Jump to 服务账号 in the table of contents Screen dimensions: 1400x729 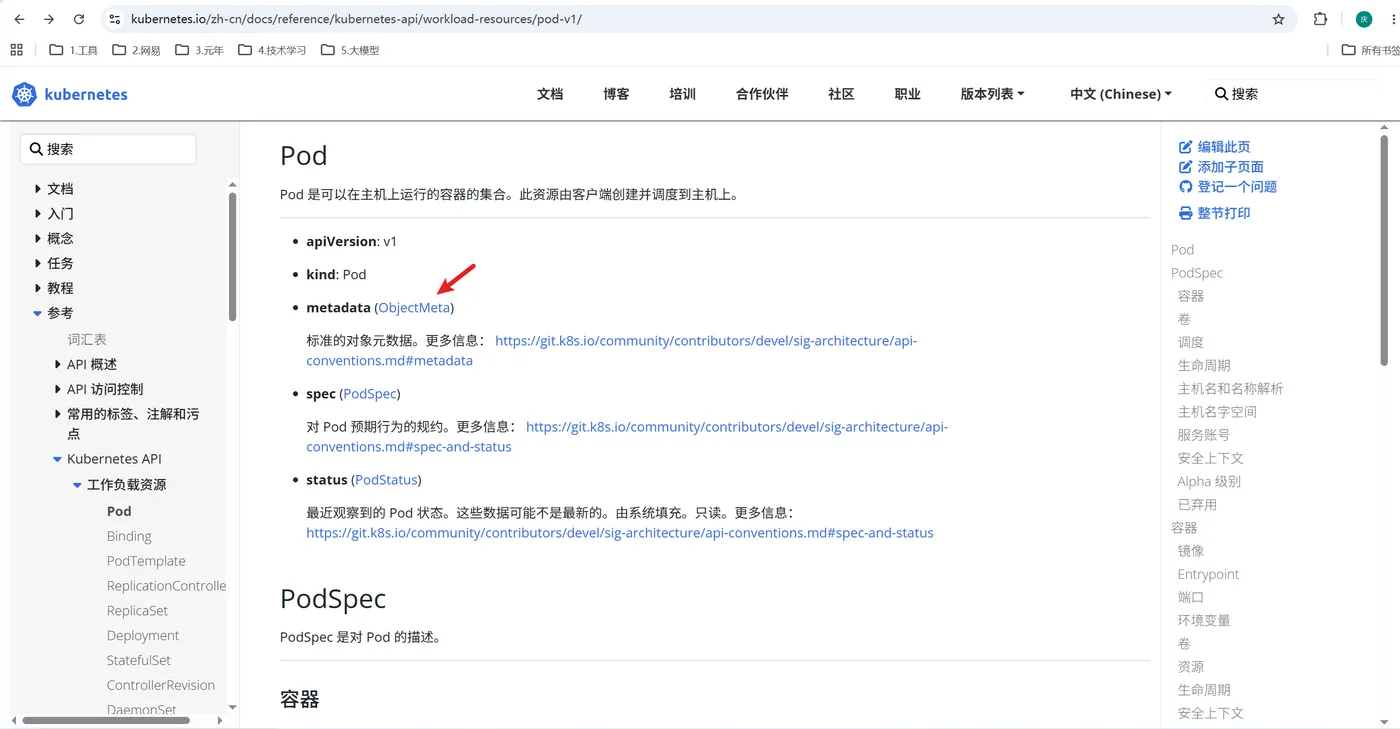click(1204, 435)
